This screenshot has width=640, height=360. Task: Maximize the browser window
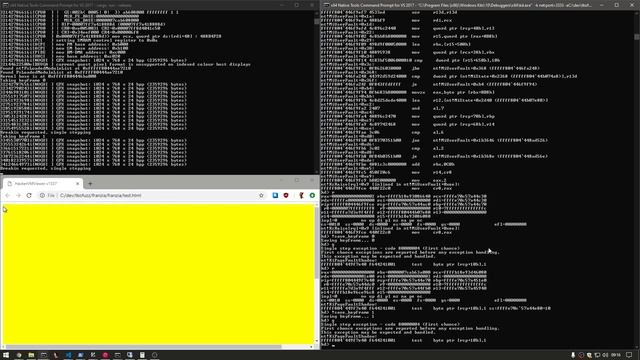pyautogui.click(x=297, y=180)
